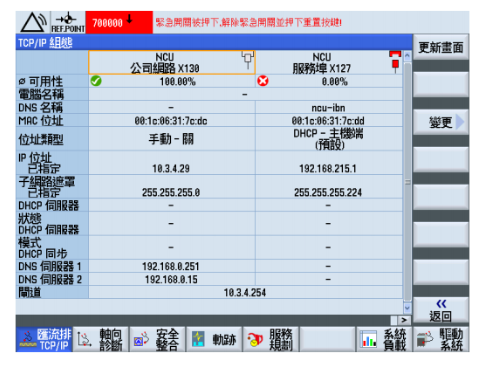
Task: Select the 匯流排 TCP/IP softkey
Action: click(x=44, y=339)
